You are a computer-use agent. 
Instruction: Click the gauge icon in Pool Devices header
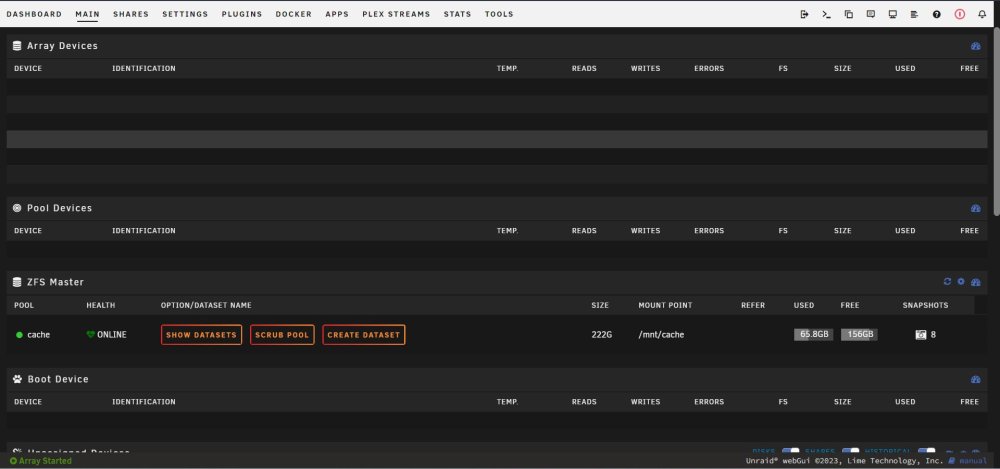(x=975, y=208)
